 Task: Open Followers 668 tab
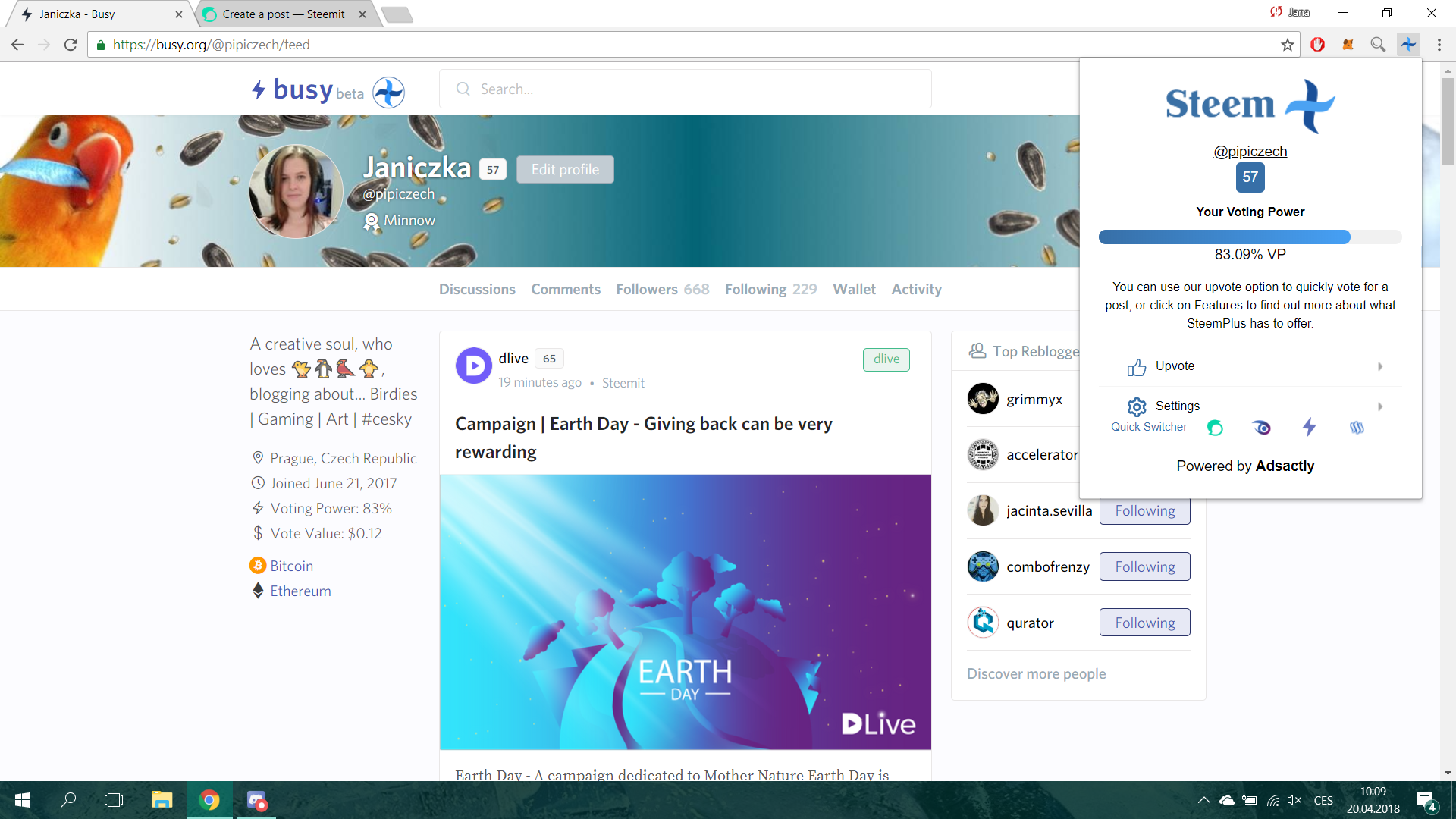coord(663,289)
